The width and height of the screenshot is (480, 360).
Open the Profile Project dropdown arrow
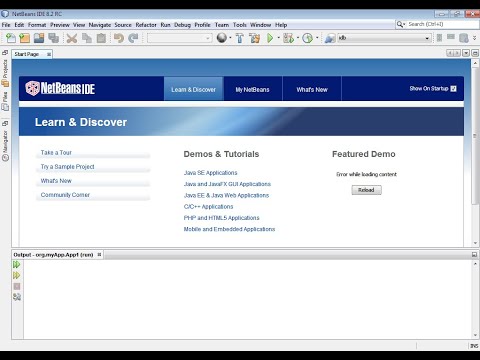tap(317, 38)
